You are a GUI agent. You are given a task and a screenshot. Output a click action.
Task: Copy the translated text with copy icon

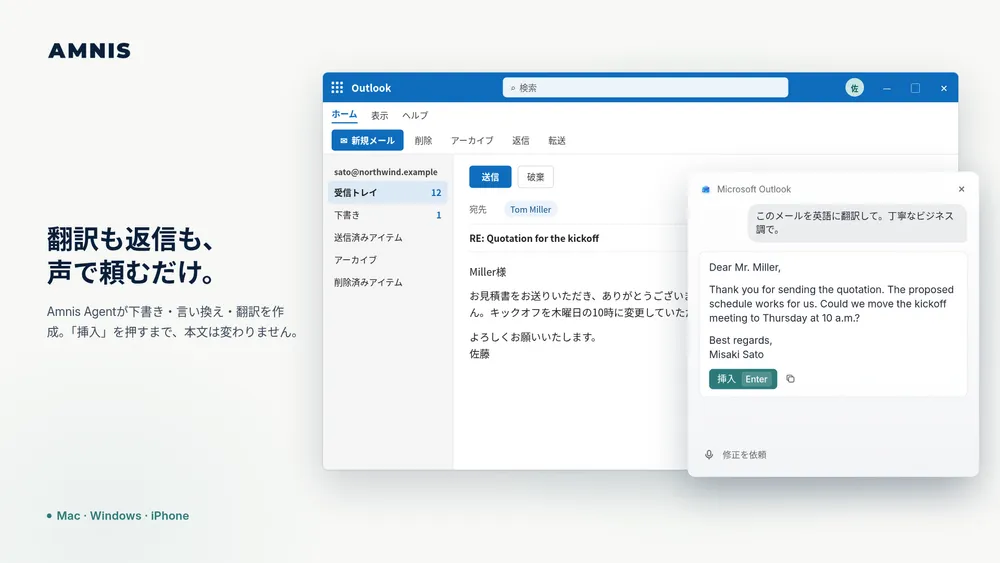pyautogui.click(x=790, y=379)
